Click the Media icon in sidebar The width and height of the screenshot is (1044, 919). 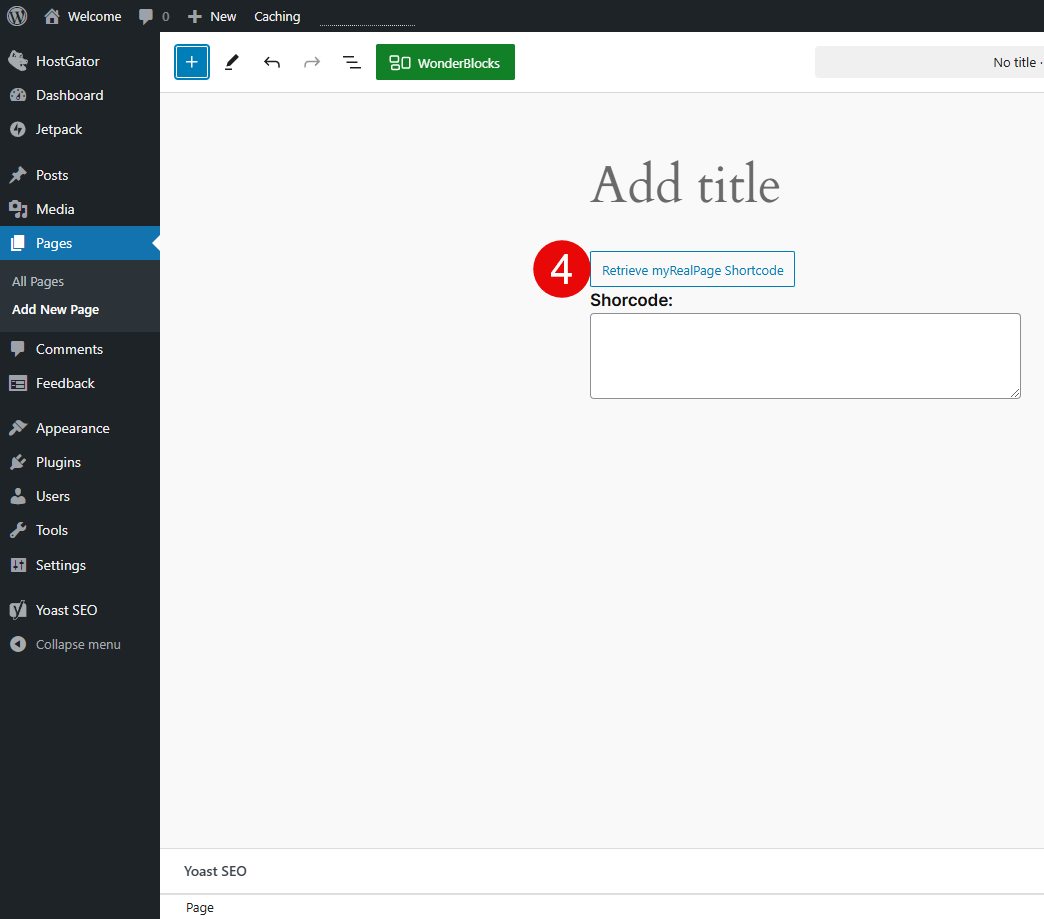coord(18,209)
